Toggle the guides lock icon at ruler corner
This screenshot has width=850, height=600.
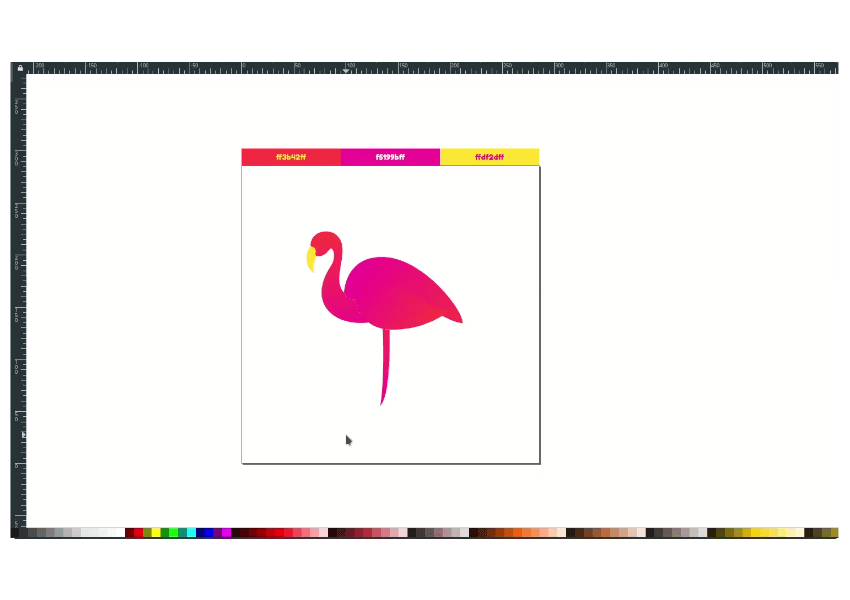[x=20, y=68]
